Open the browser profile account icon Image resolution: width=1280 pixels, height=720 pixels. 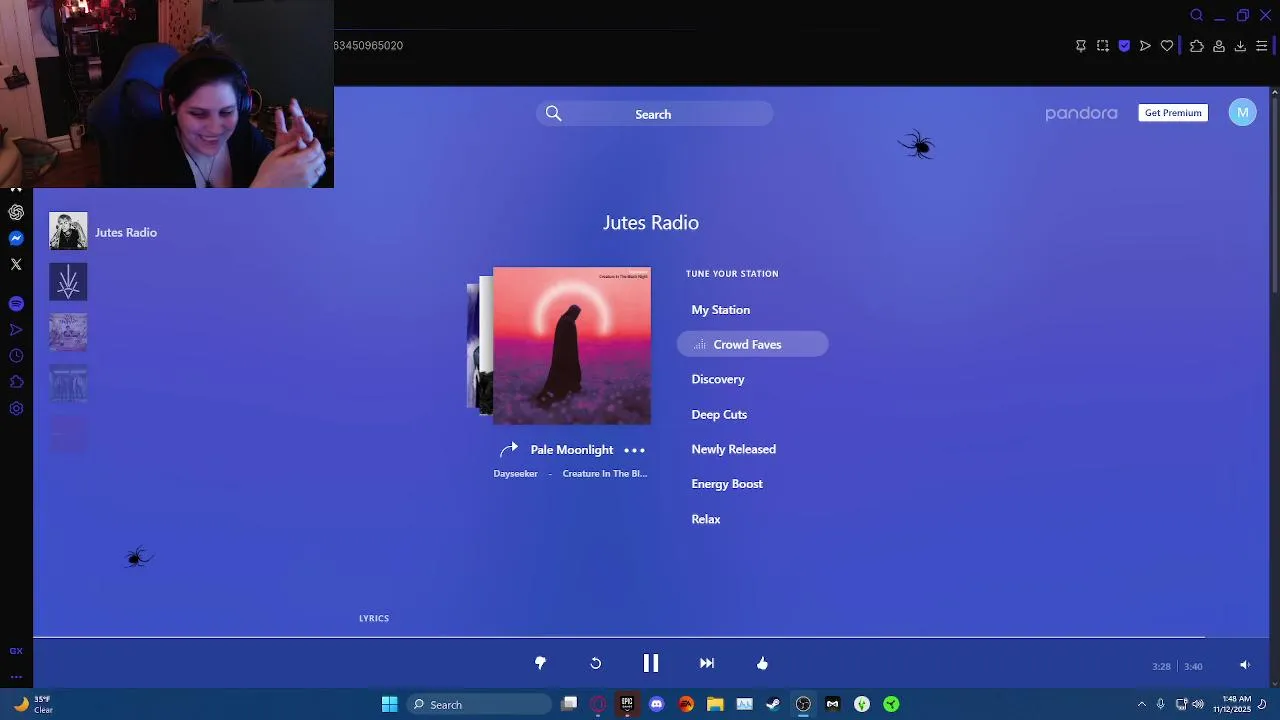tap(1219, 46)
